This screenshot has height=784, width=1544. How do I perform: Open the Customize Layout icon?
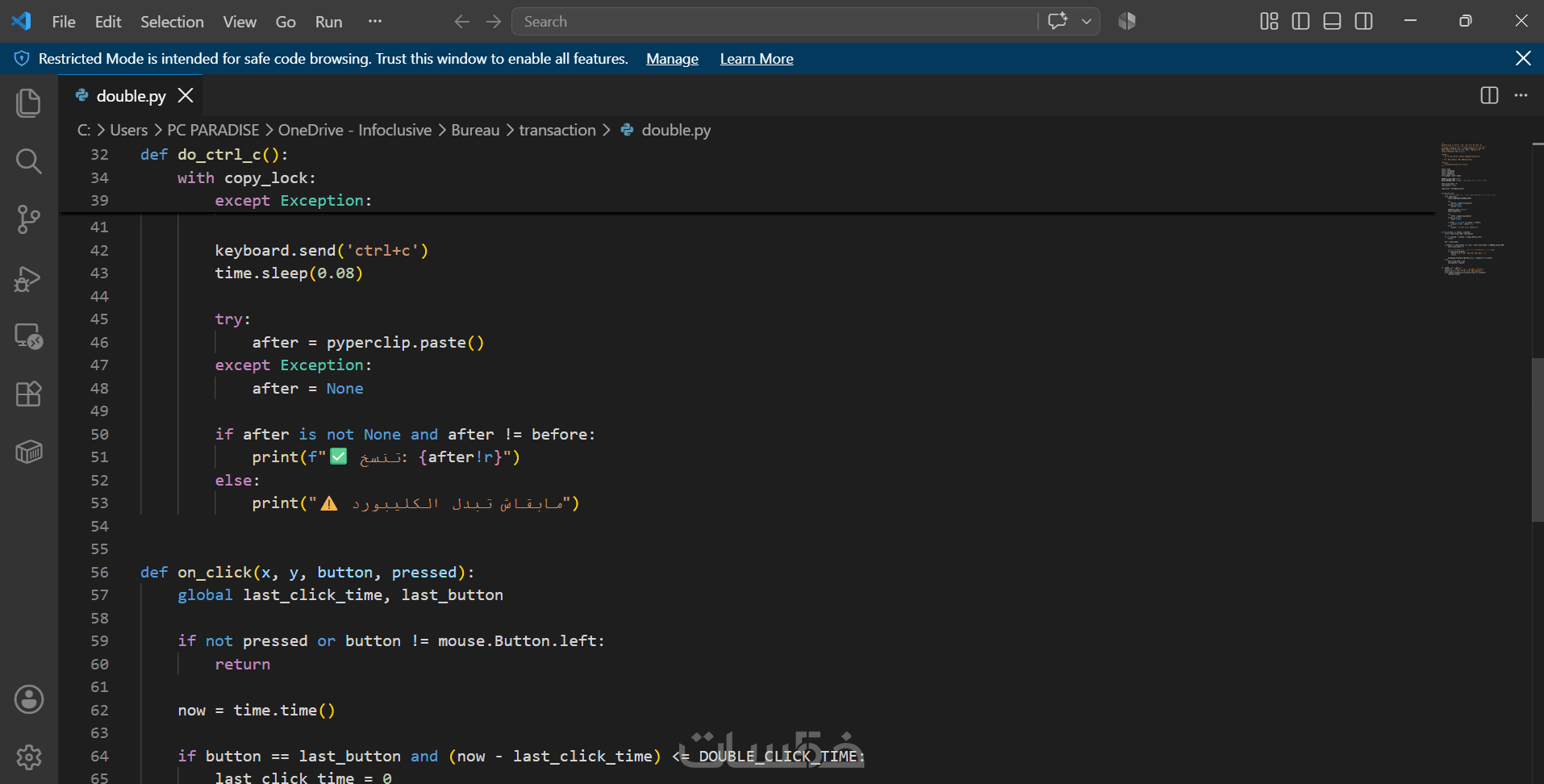(1269, 21)
